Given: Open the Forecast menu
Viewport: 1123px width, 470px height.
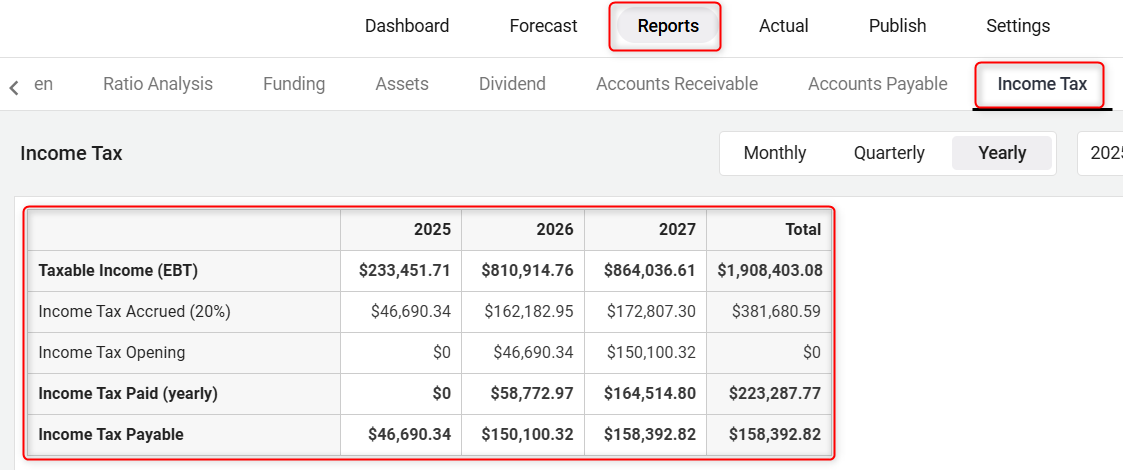Looking at the screenshot, I should point(544,27).
